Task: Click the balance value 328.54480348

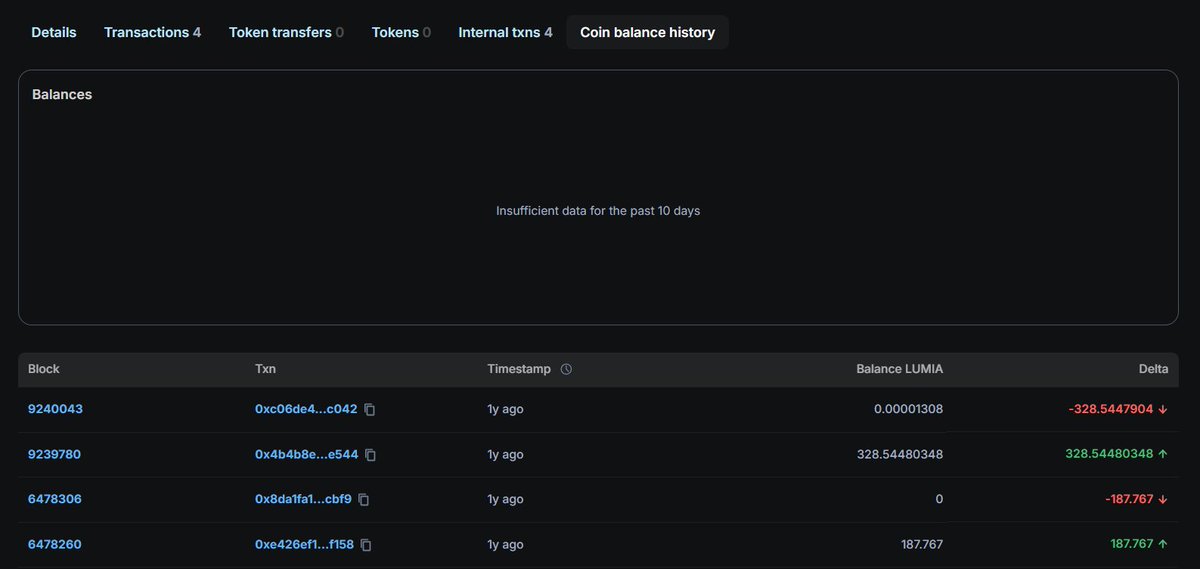Action: [899, 454]
